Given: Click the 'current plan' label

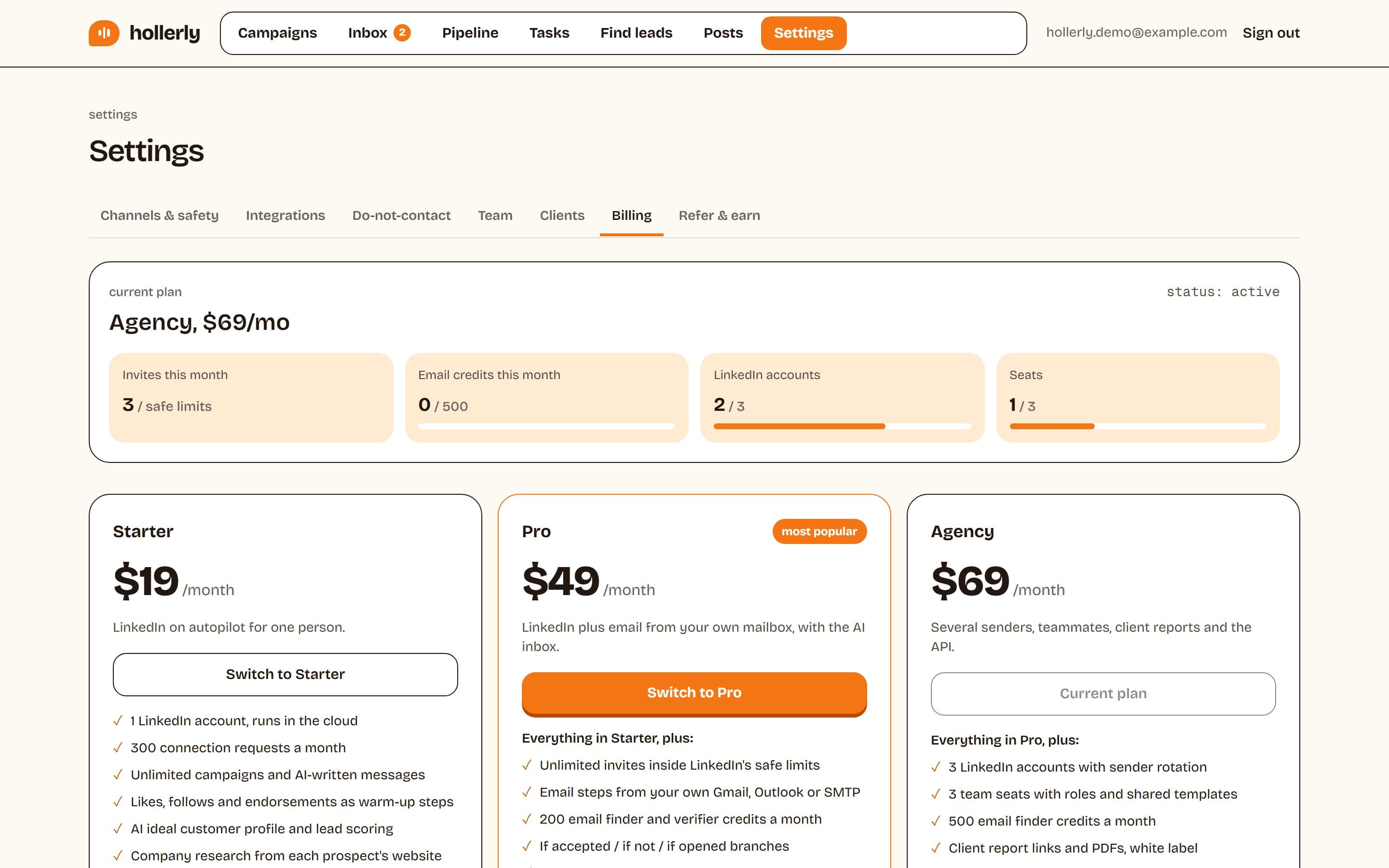Looking at the screenshot, I should pos(145,292).
